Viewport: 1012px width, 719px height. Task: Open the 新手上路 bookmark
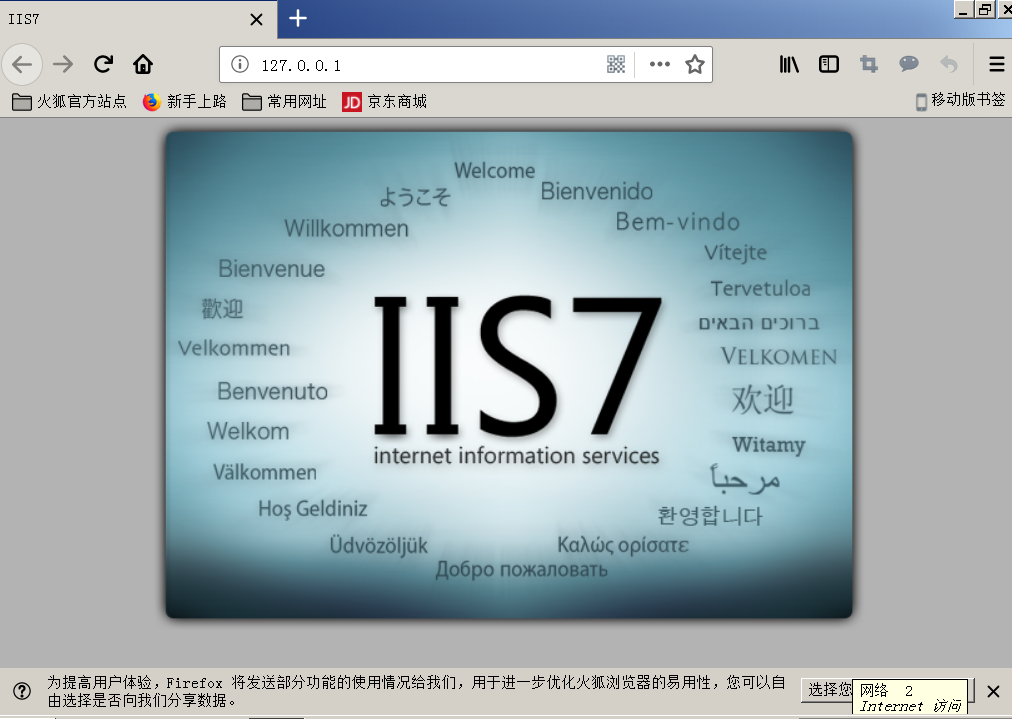185,101
